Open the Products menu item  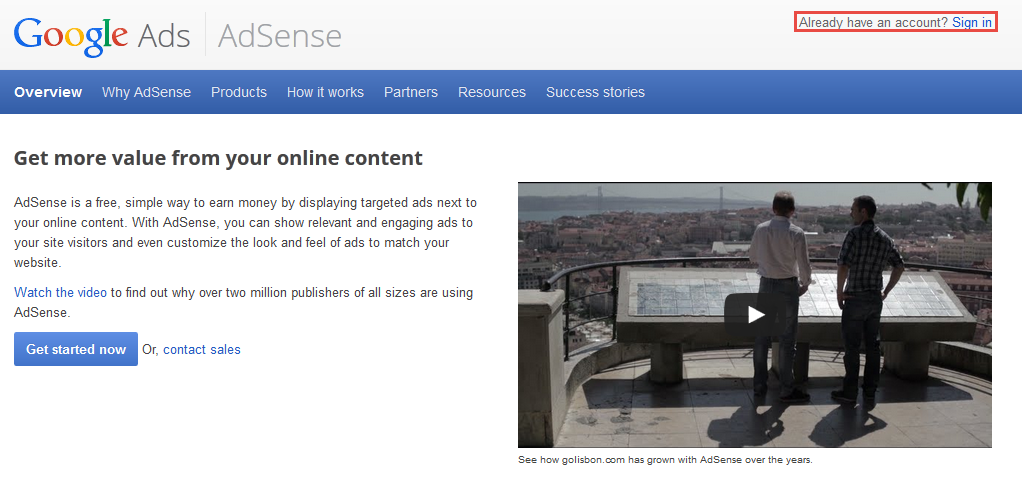[x=239, y=92]
